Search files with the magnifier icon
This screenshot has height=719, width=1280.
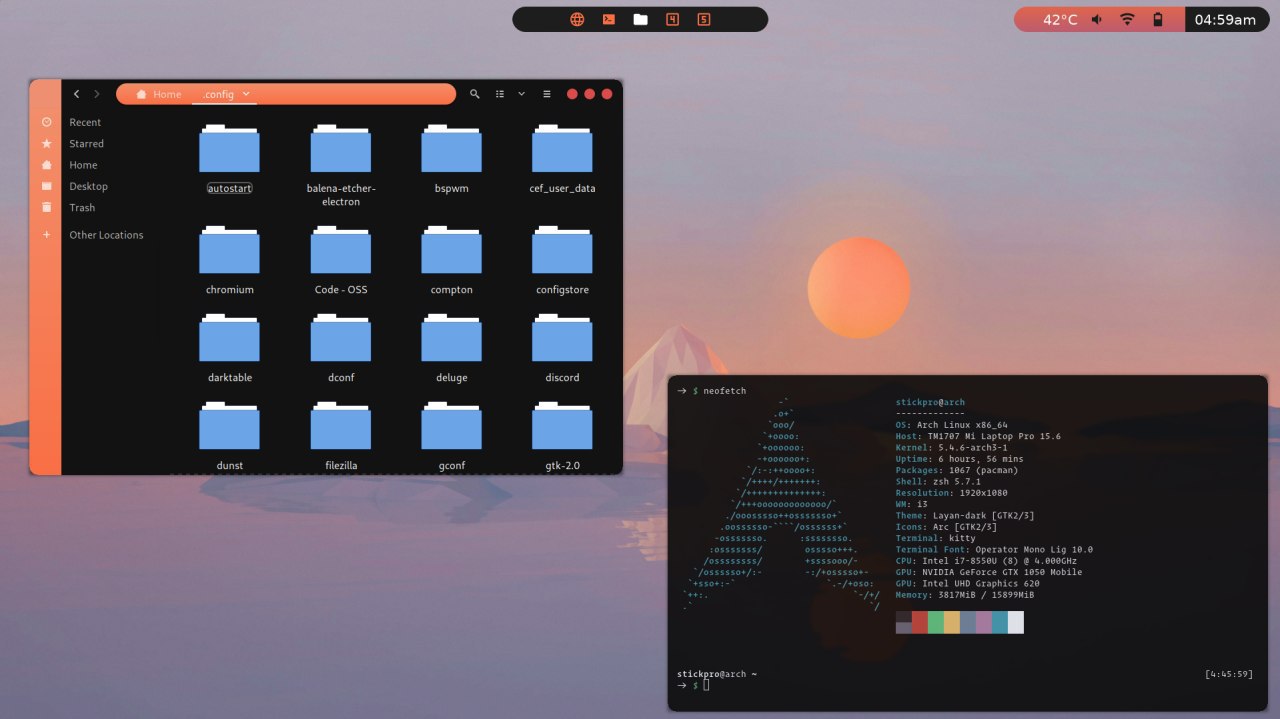(476, 94)
